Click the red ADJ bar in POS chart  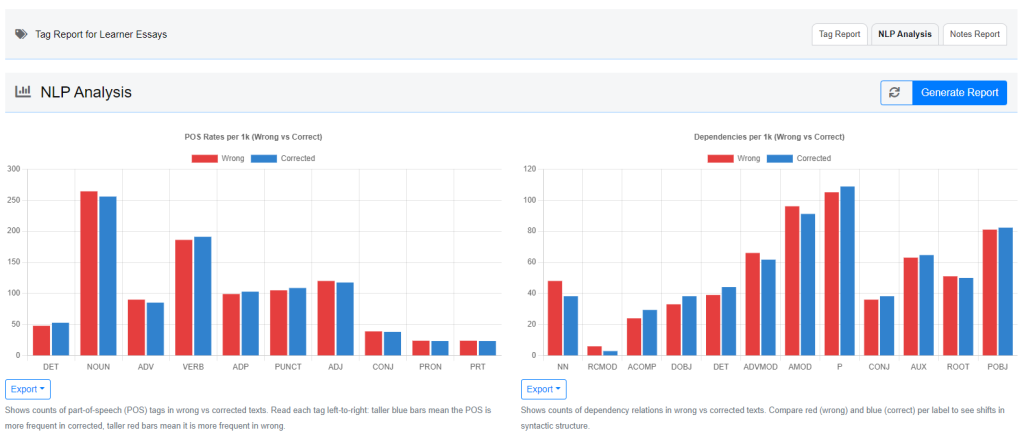pyautogui.click(x=326, y=318)
